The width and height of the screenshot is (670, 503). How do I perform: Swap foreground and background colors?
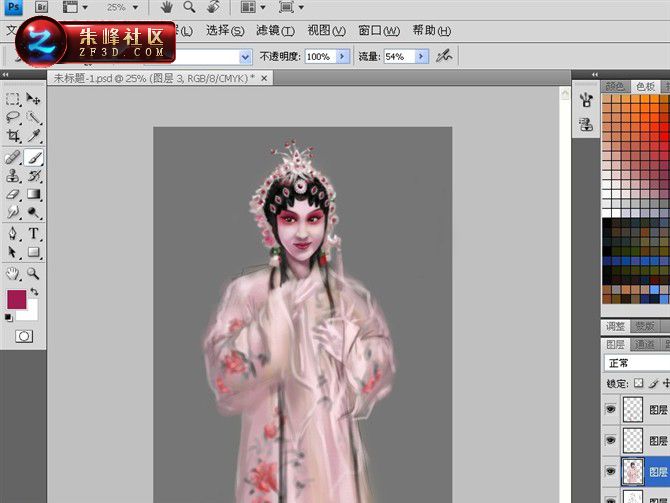pos(34,292)
